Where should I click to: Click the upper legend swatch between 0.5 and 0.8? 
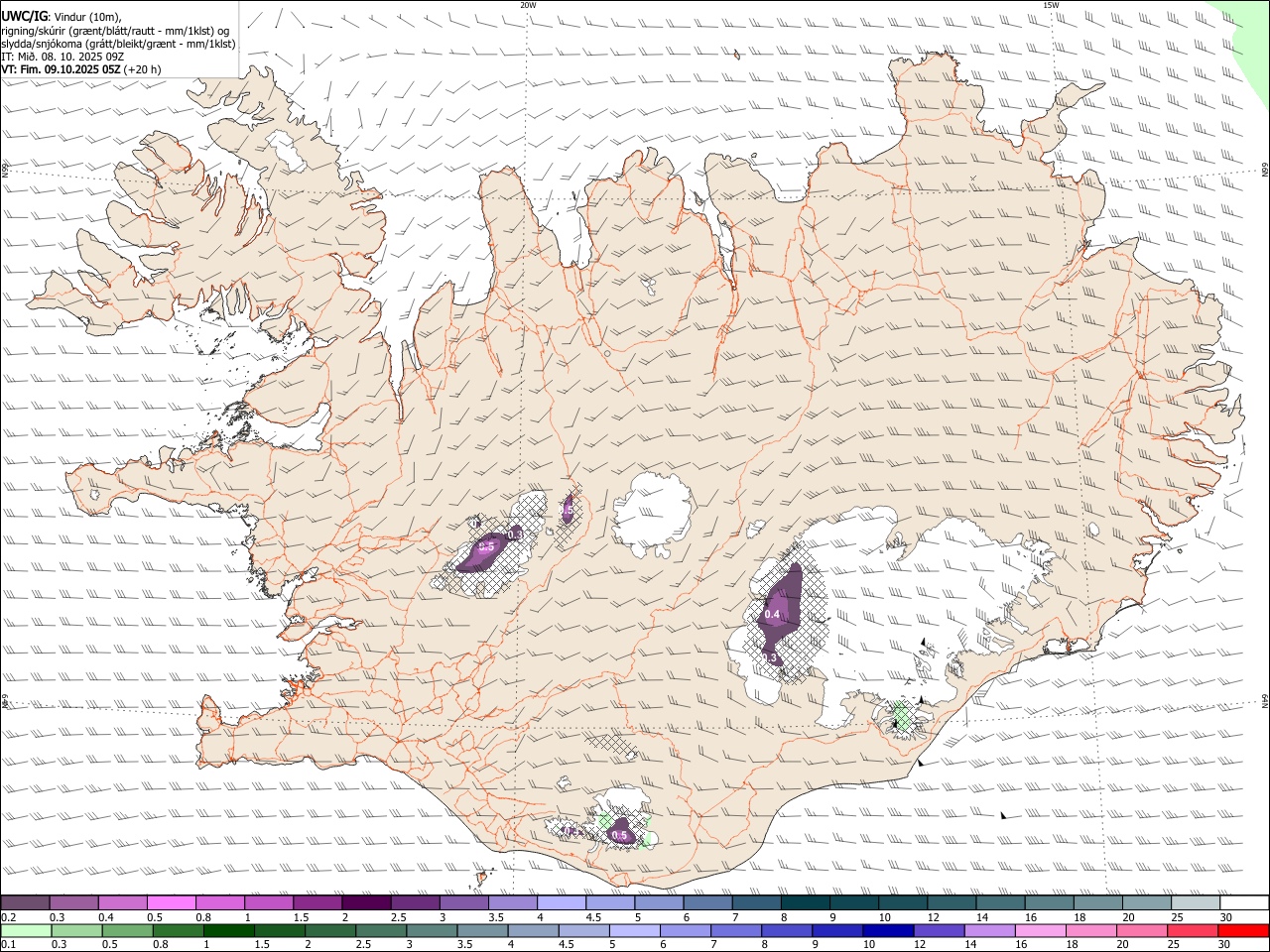coord(171,902)
